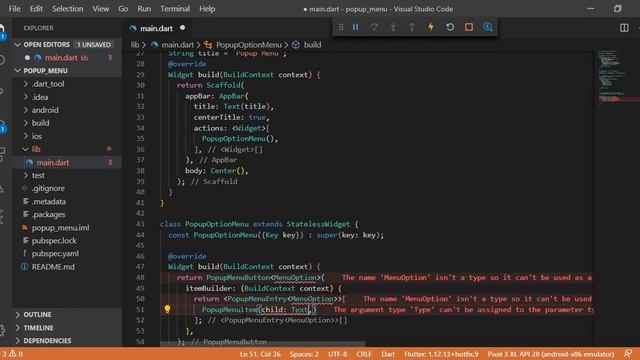Pause the debug session
This screenshot has height=360, width=640.
click(356, 27)
